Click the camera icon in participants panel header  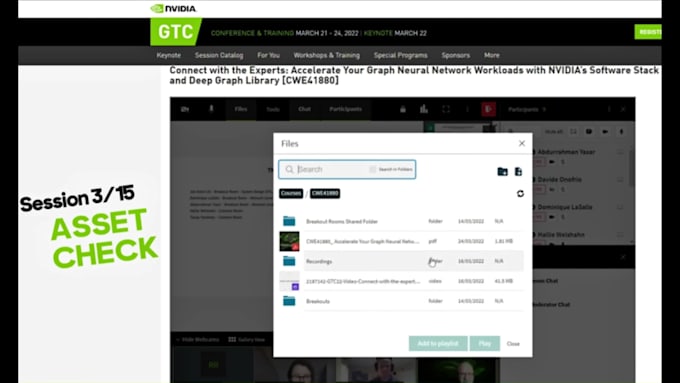(x=605, y=131)
